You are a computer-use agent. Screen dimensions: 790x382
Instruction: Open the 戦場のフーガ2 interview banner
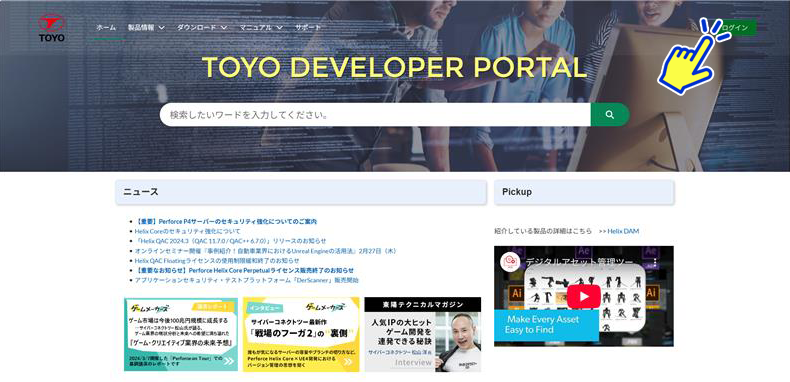tap(301, 335)
